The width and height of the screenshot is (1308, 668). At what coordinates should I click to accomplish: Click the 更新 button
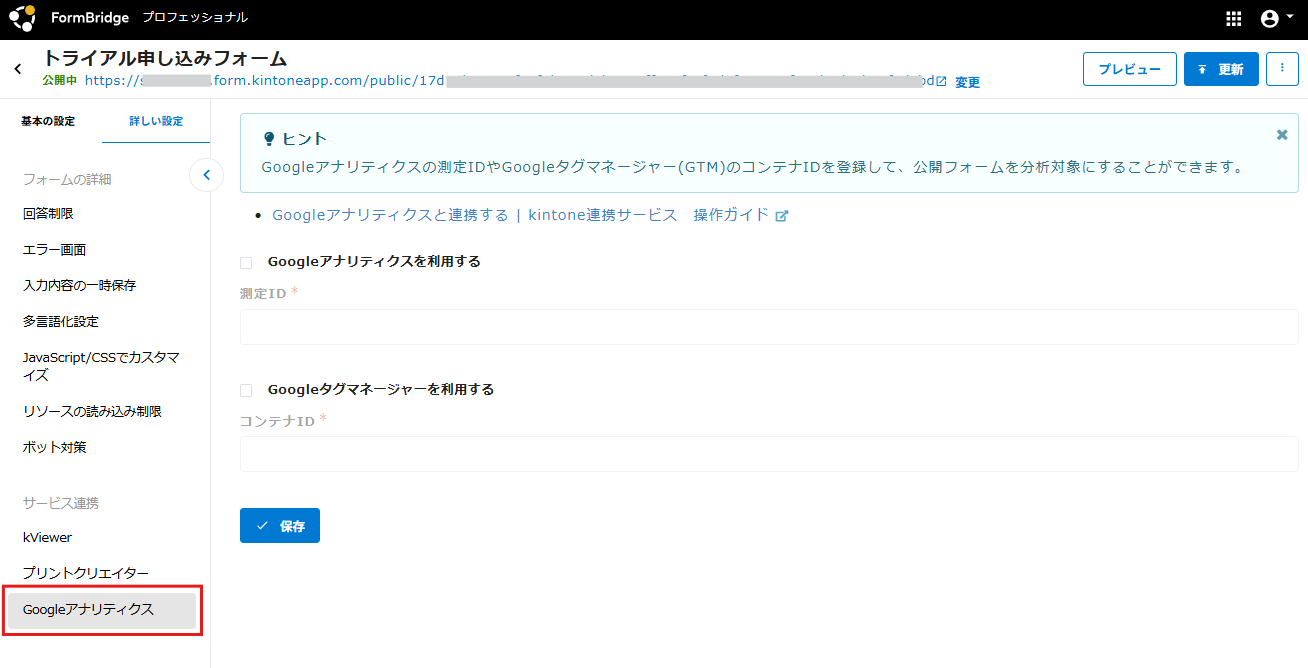1221,69
